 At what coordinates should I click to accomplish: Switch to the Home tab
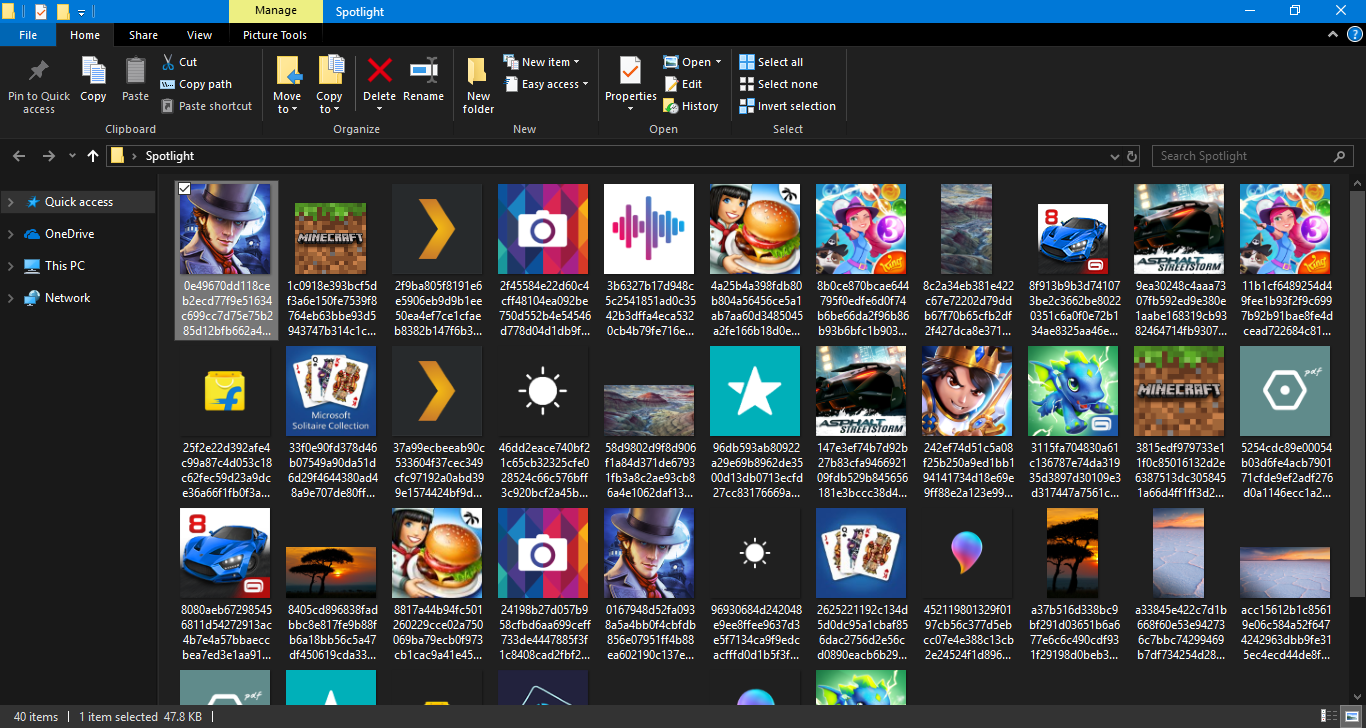pos(85,35)
